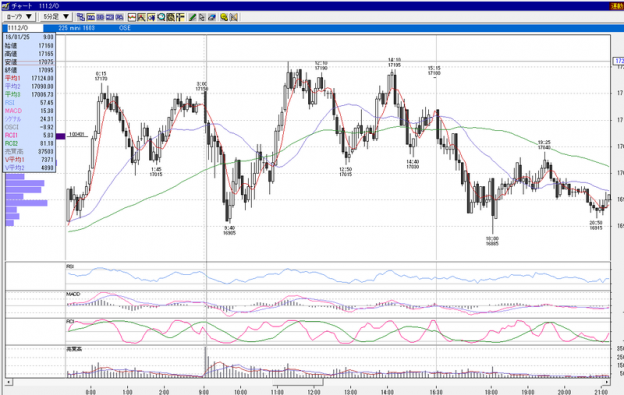Click the purple price level marker
624x395 pixels.
[x=60, y=136]
